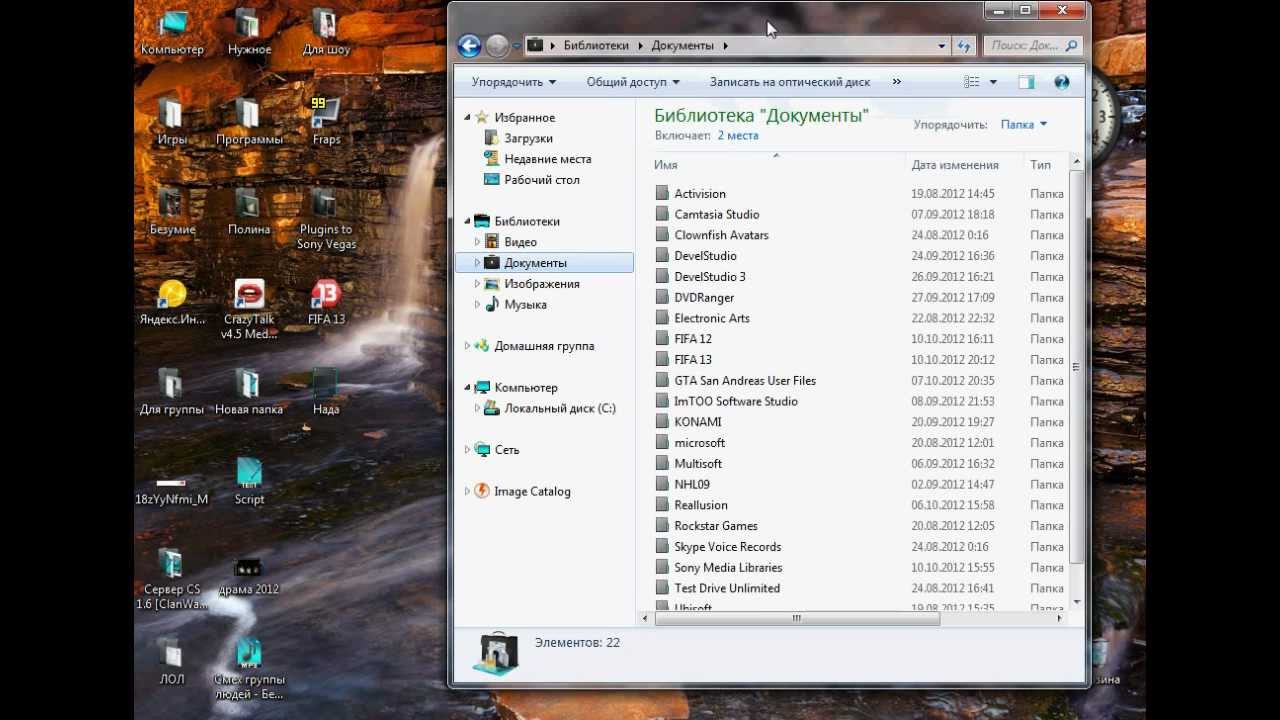Select the ЛОЛ desktop file
Viewport: 1280px width, 720px height.
[x=172, y=662]
